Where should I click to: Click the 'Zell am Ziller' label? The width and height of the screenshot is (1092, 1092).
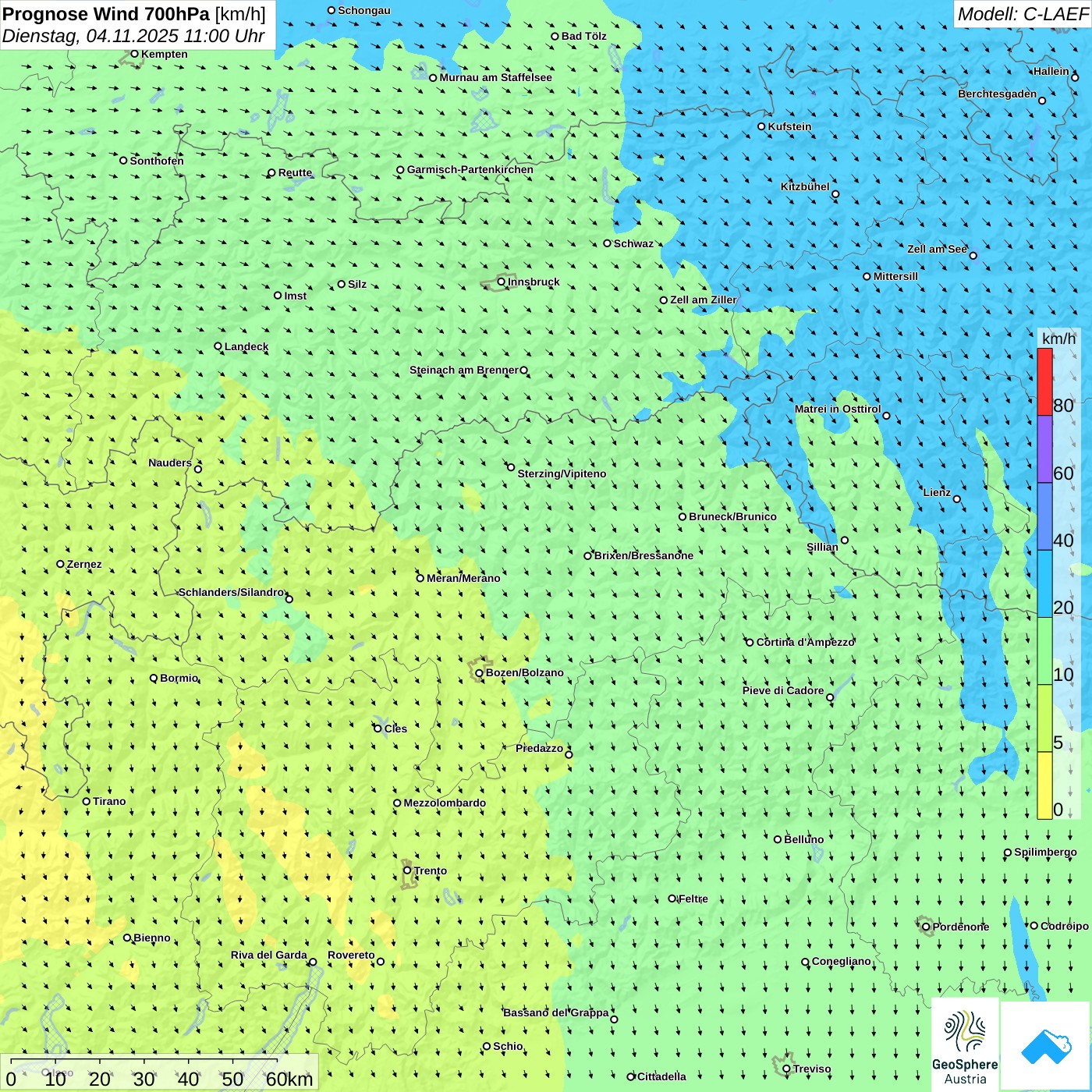[x=704, y=300]
